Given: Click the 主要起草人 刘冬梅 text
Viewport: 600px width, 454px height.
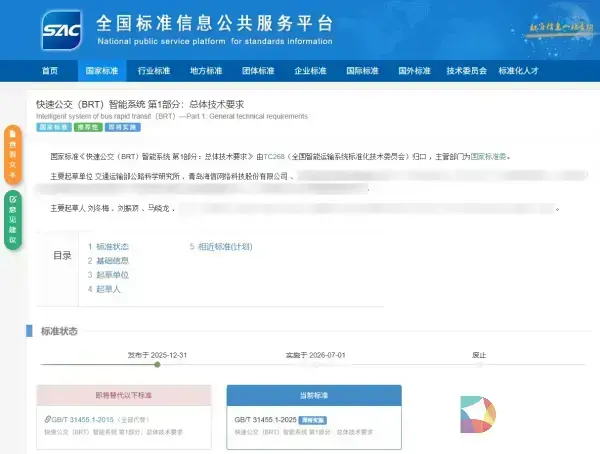Looking at the screenshot, I should point(80,209).
